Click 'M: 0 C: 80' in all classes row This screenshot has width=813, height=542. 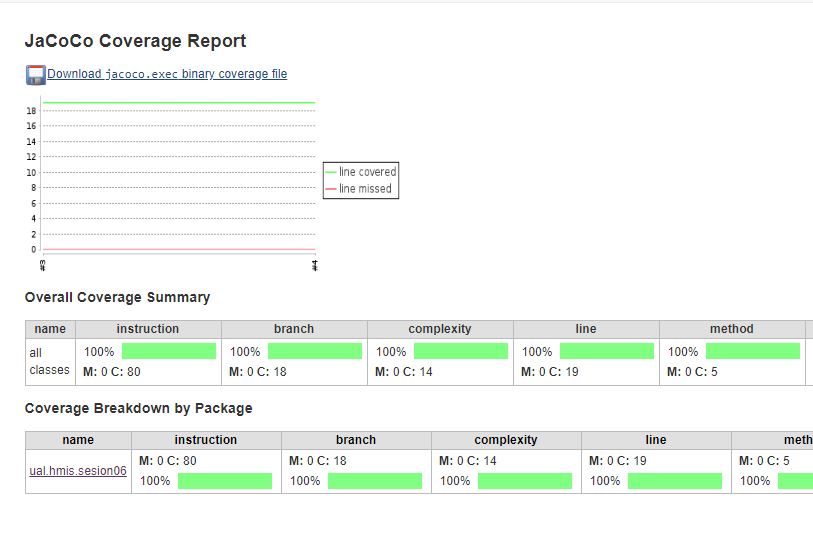111,372
